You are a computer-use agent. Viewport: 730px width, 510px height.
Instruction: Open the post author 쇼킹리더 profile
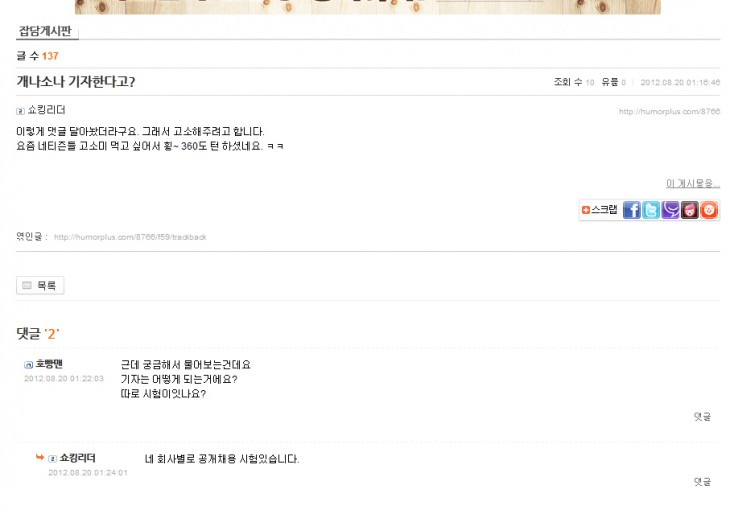point(47,110)
